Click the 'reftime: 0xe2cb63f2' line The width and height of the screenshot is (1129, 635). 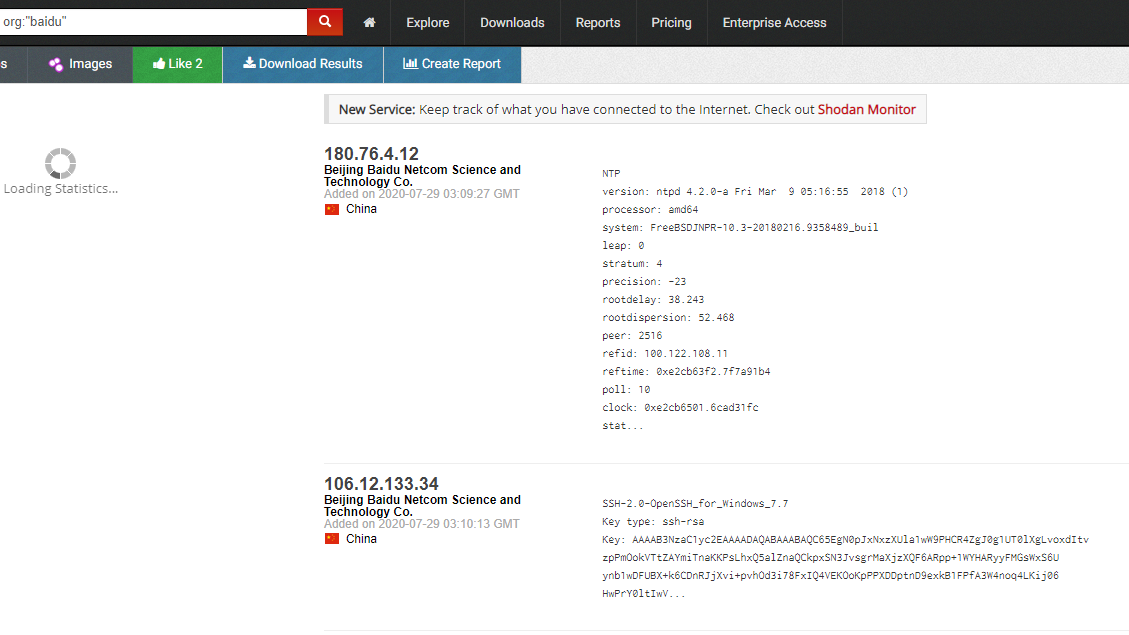coord(686,371)
